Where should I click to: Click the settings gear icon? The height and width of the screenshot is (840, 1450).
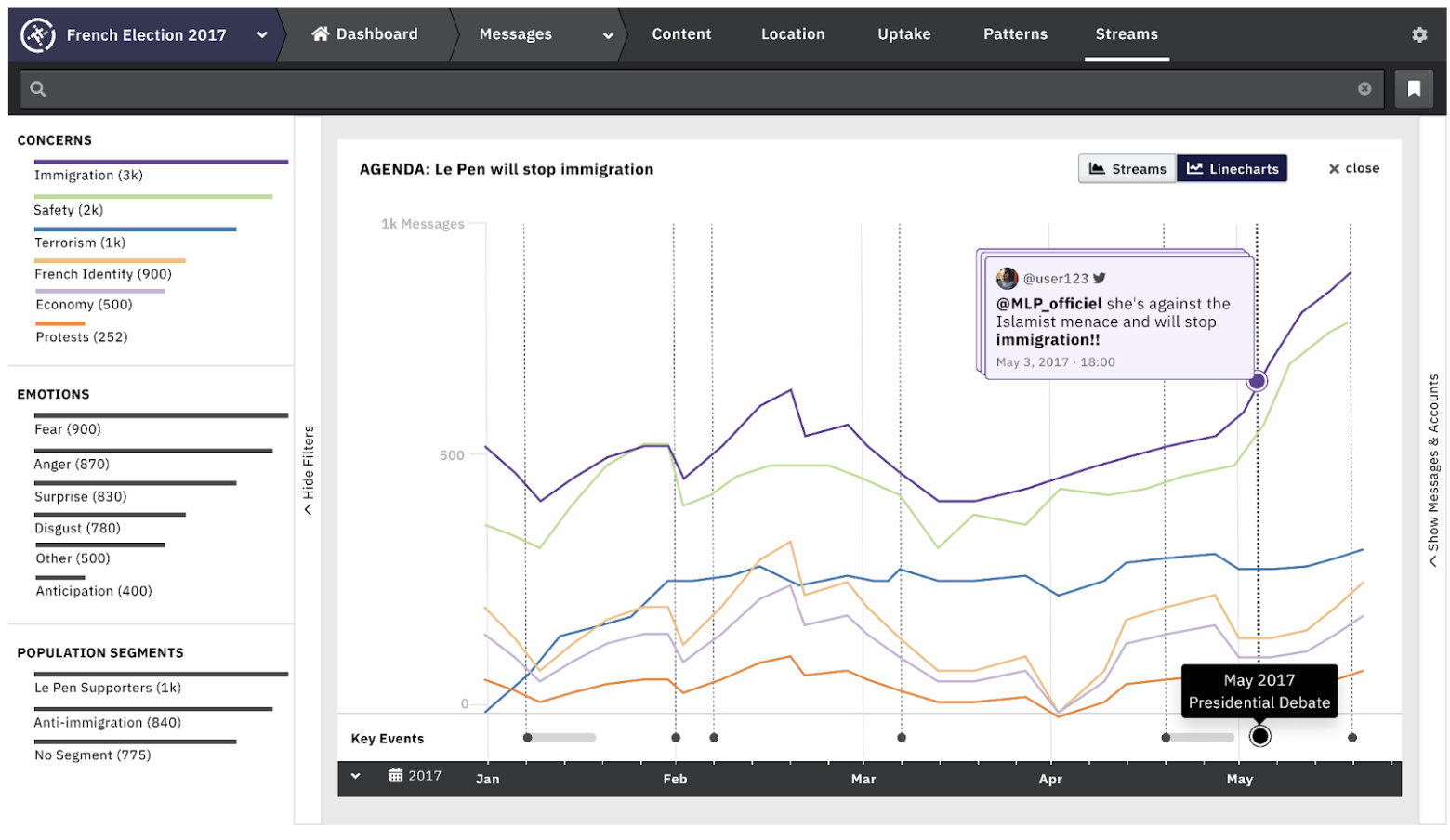point(1418,34)
